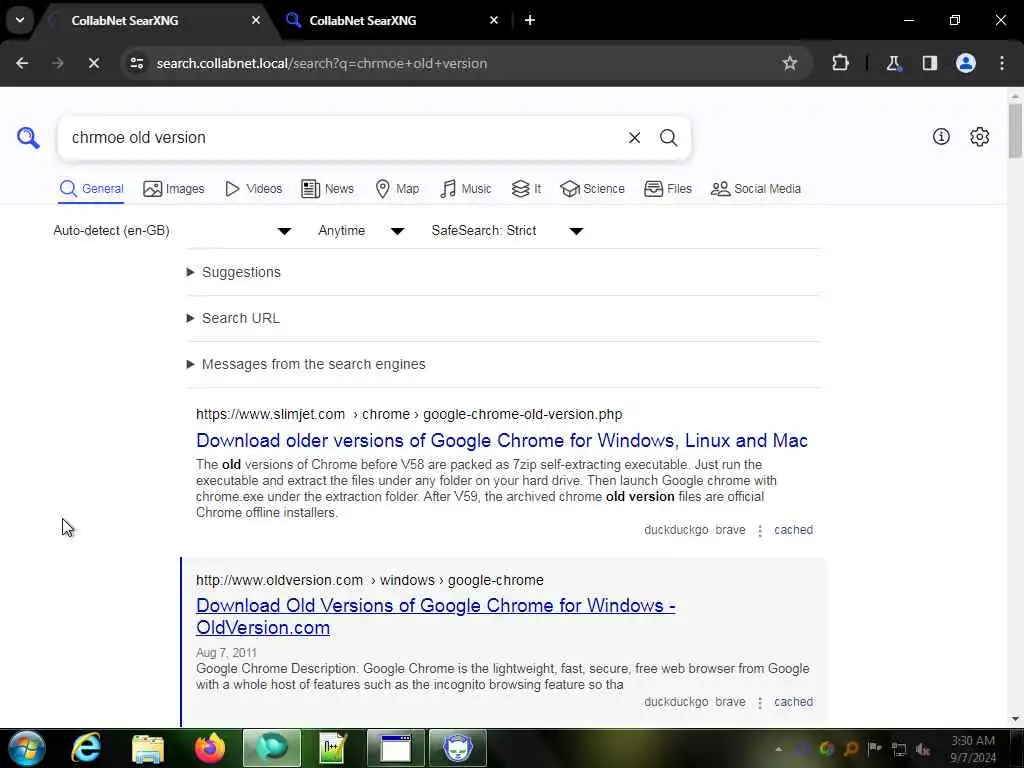The height and width of the screenshot is (768, 1024).
Task: Bookmark this page with star icon
Action: pos(790,63)
